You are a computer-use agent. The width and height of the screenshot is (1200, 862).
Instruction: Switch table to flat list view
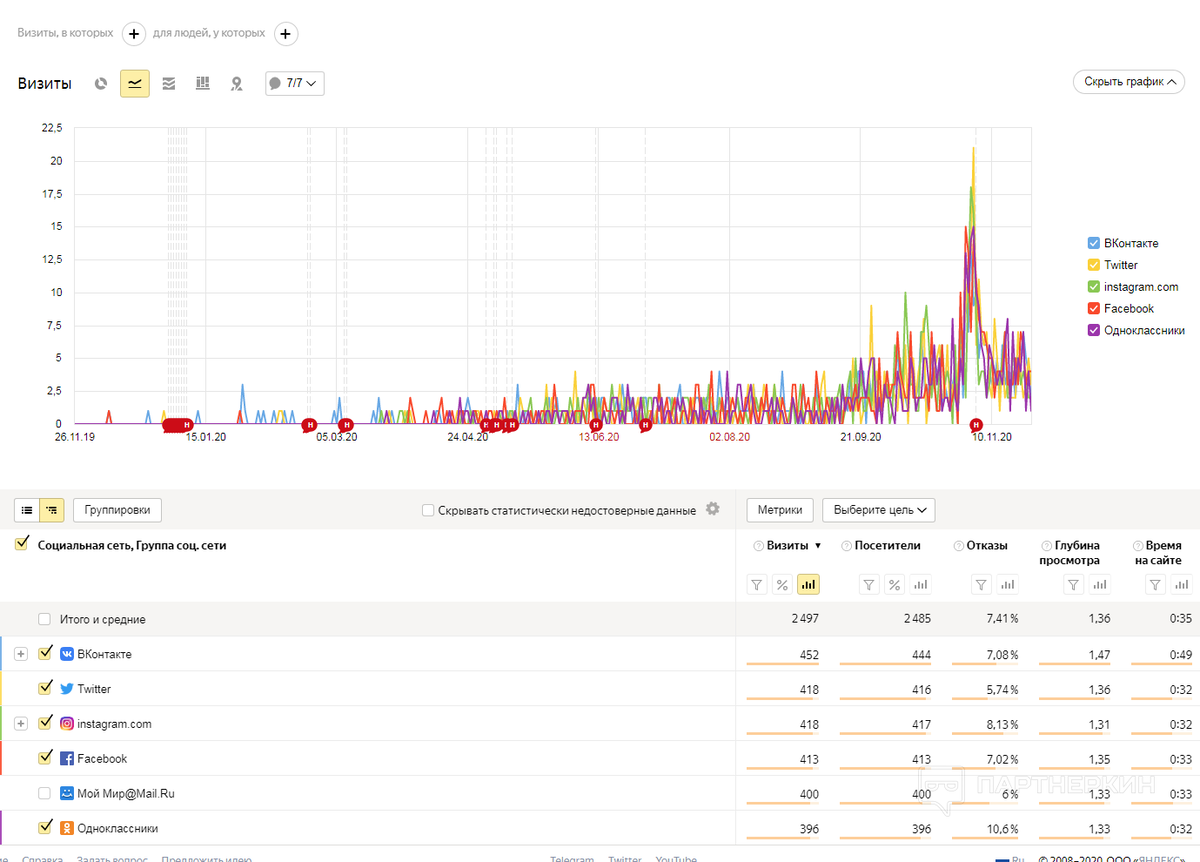(27, 510)
